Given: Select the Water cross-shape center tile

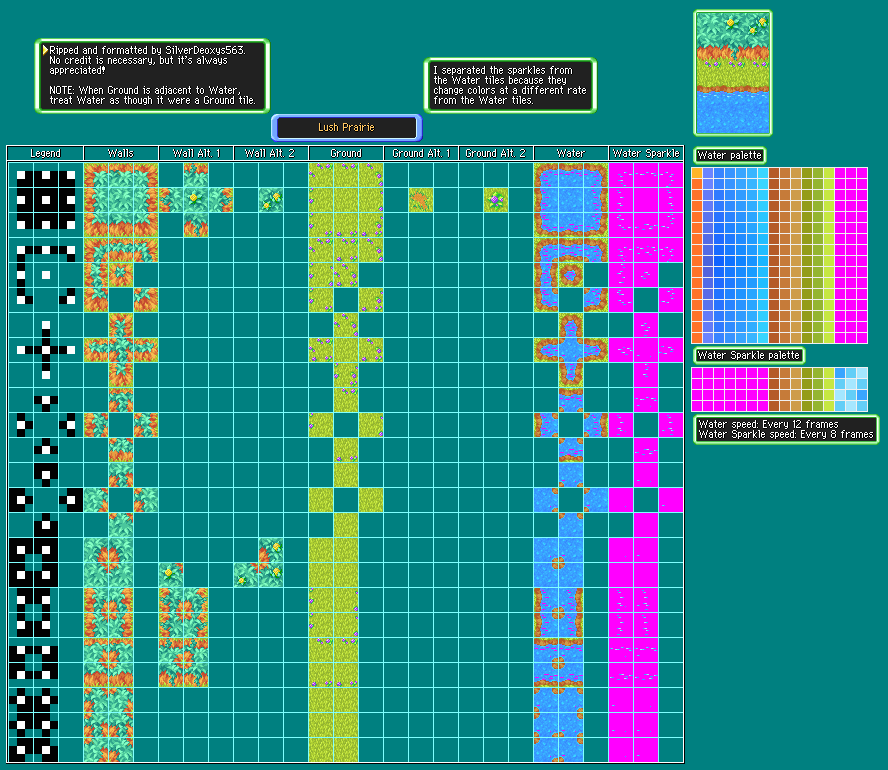Looking at the screenshot, I should click(x=571, y=350).
